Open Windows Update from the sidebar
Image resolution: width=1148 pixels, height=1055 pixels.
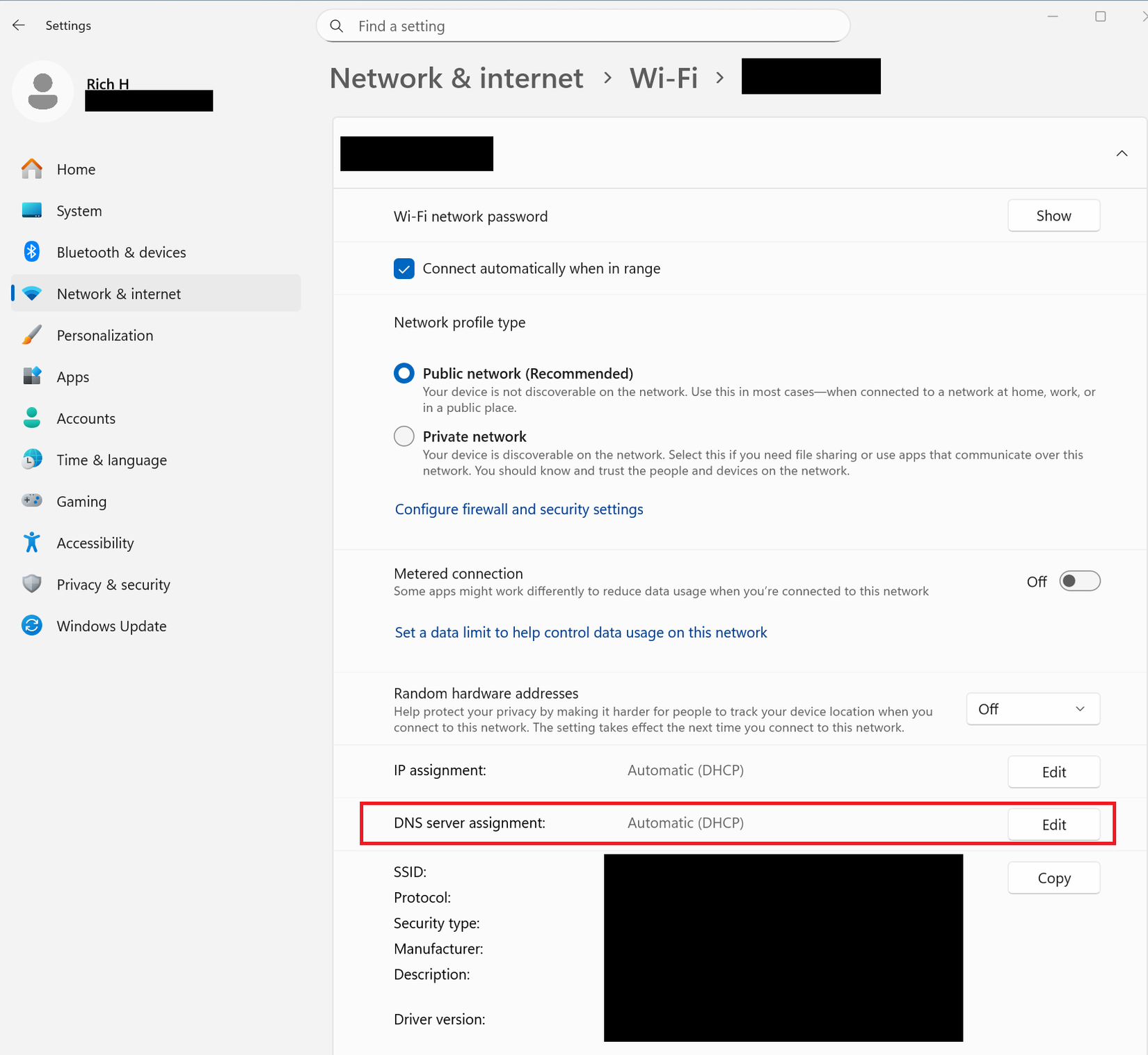[111, 626]
